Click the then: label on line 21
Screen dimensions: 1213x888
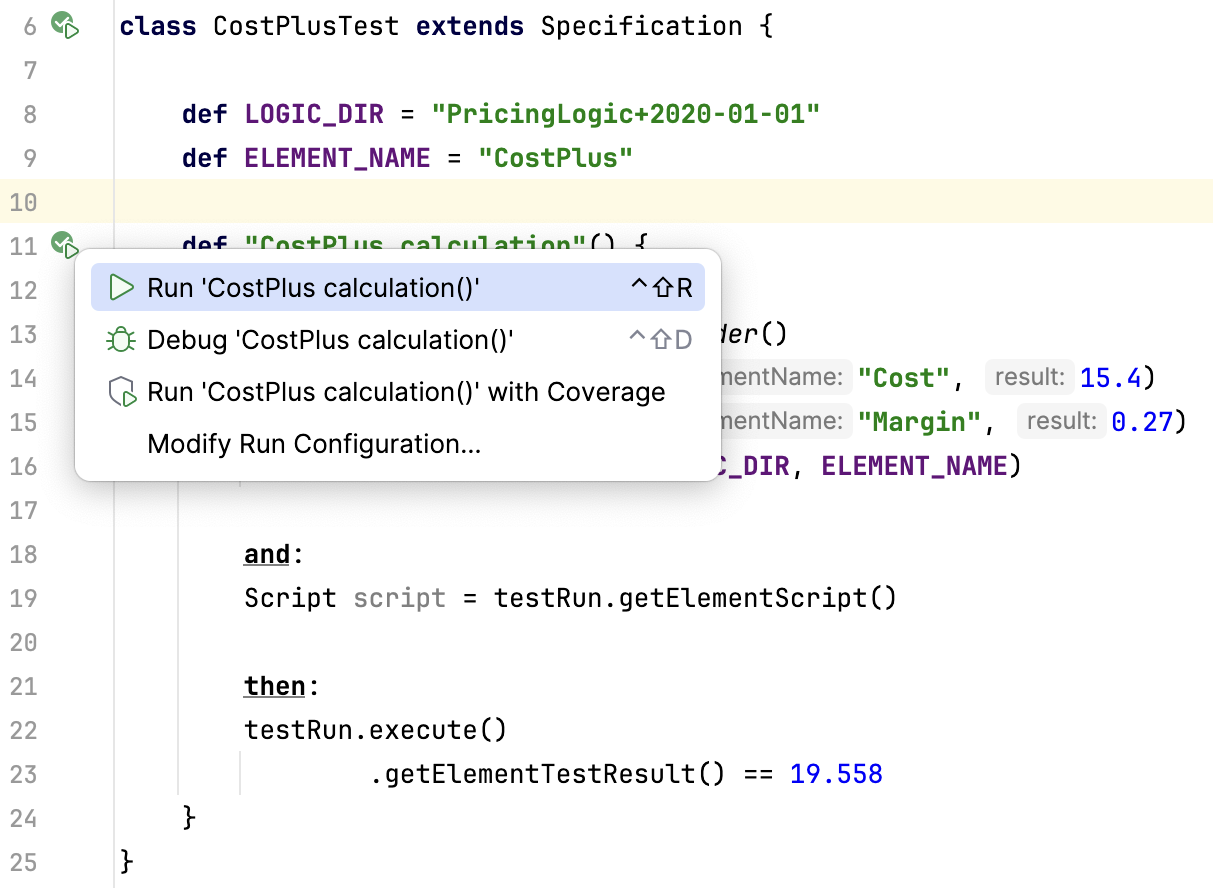[276, 686]
